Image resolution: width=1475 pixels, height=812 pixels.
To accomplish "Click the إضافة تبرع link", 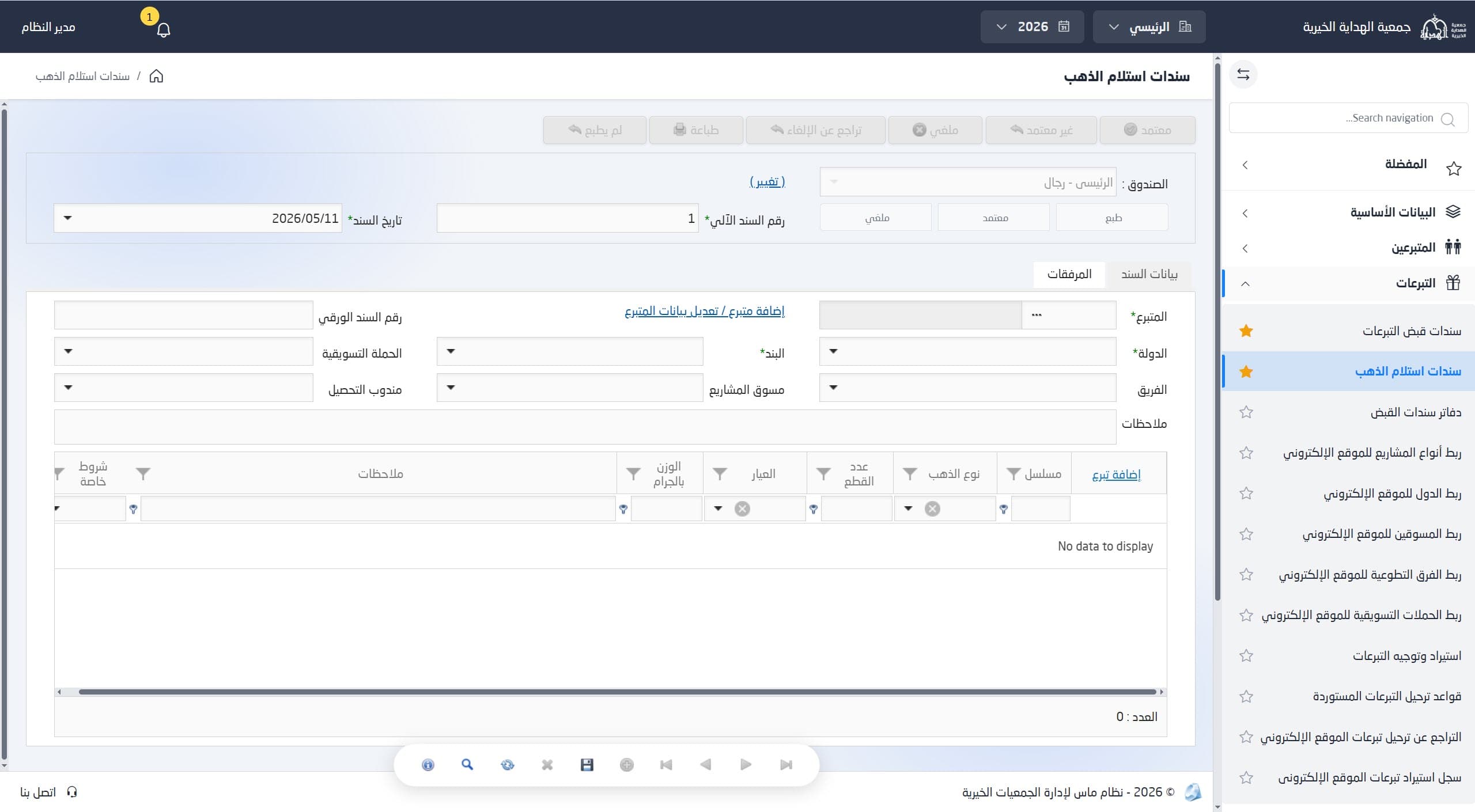I will (x=1116, y=474).
